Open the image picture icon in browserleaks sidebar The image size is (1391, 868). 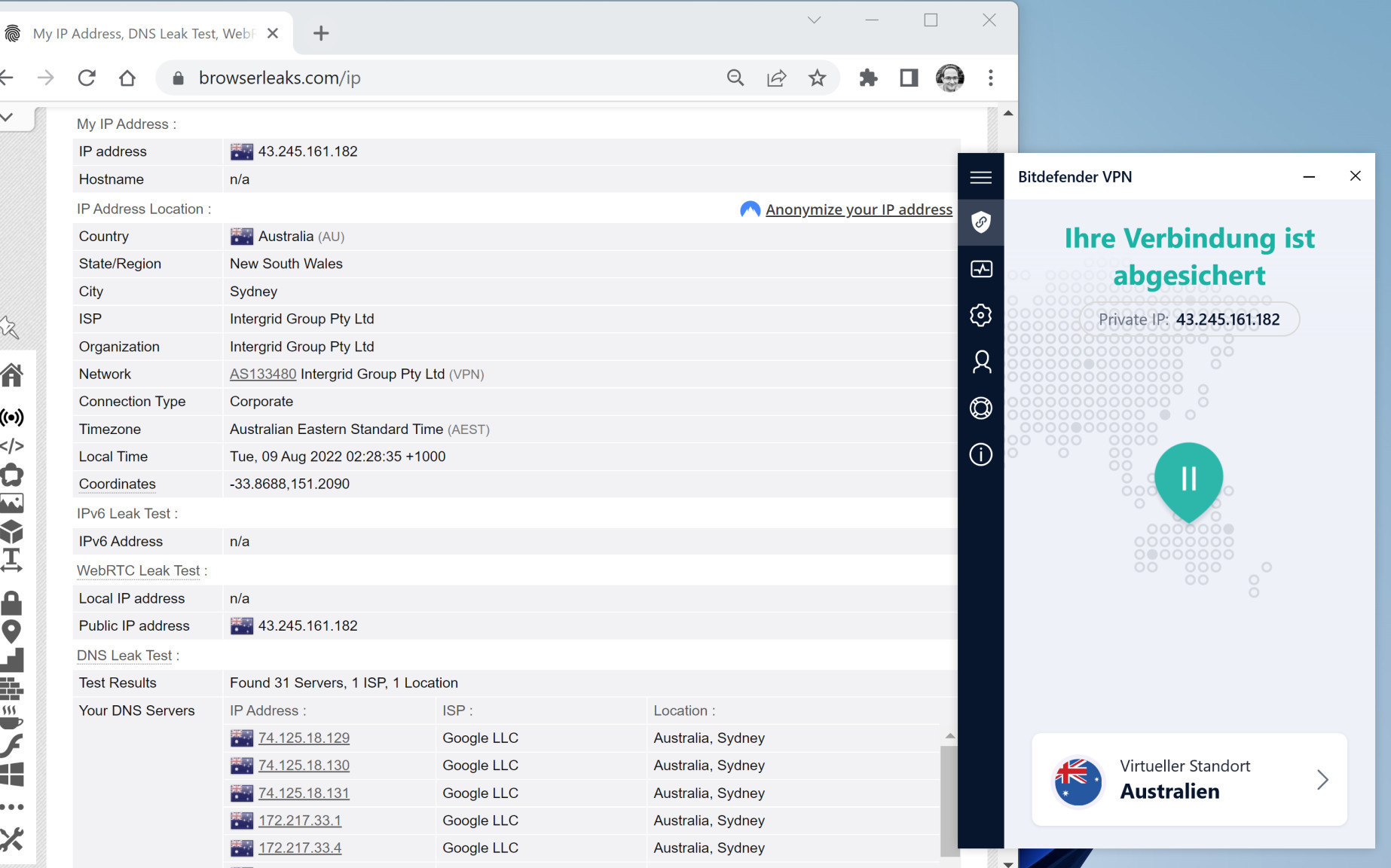(x=12, y=503)
